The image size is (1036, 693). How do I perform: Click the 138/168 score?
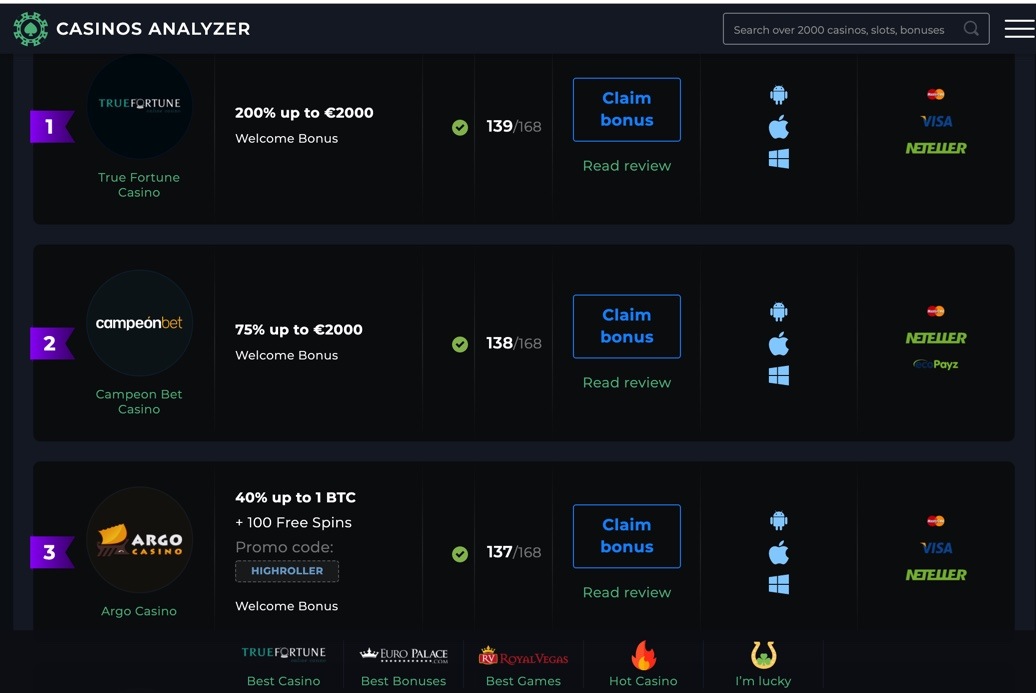coord(513,344)
